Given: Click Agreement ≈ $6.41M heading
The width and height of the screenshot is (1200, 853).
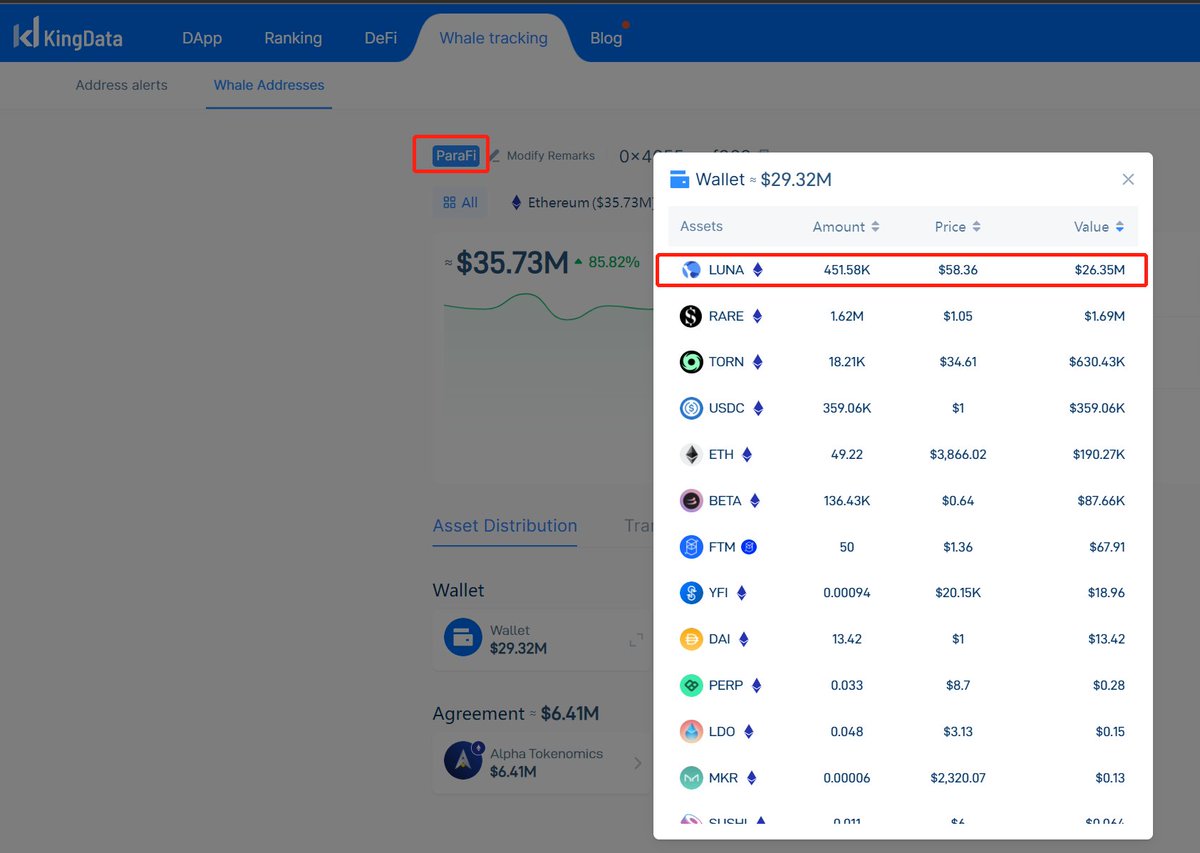Looking at the screenshot, I should click(x=516, y=713).
